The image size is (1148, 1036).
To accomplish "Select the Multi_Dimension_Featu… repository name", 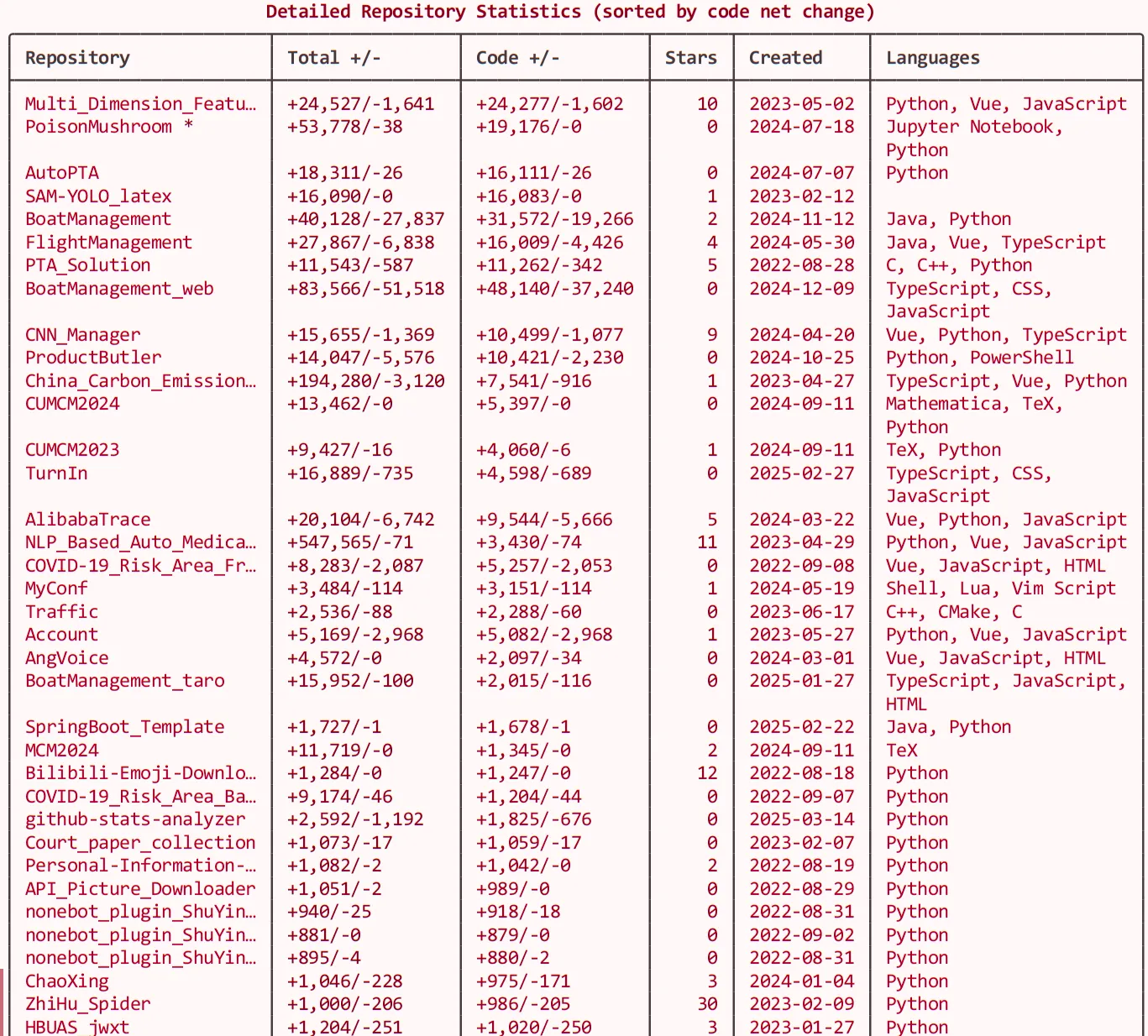I will tap(141, 104).
